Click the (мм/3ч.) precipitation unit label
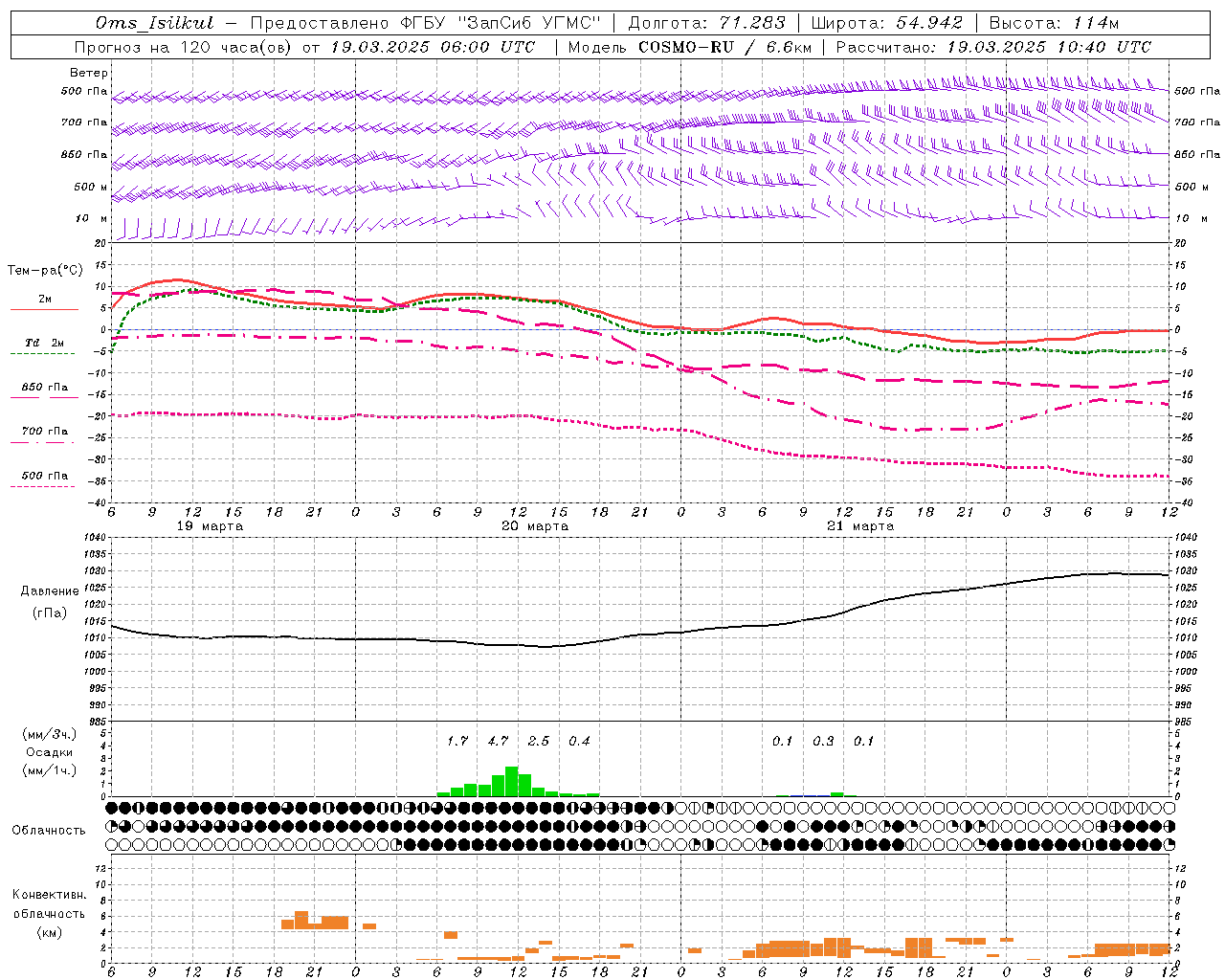The height and width of the screenshot is (980, 1225). (49, 734)
